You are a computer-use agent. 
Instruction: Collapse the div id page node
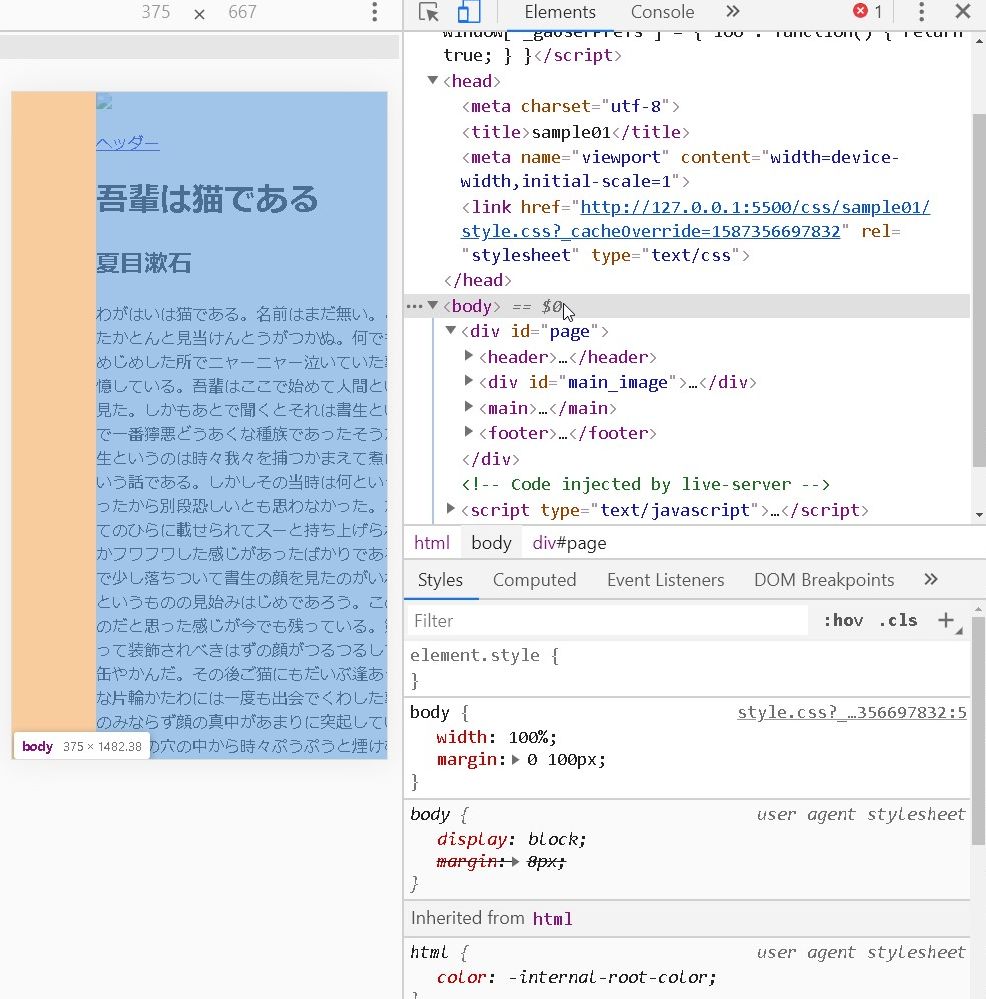point(451,331)
